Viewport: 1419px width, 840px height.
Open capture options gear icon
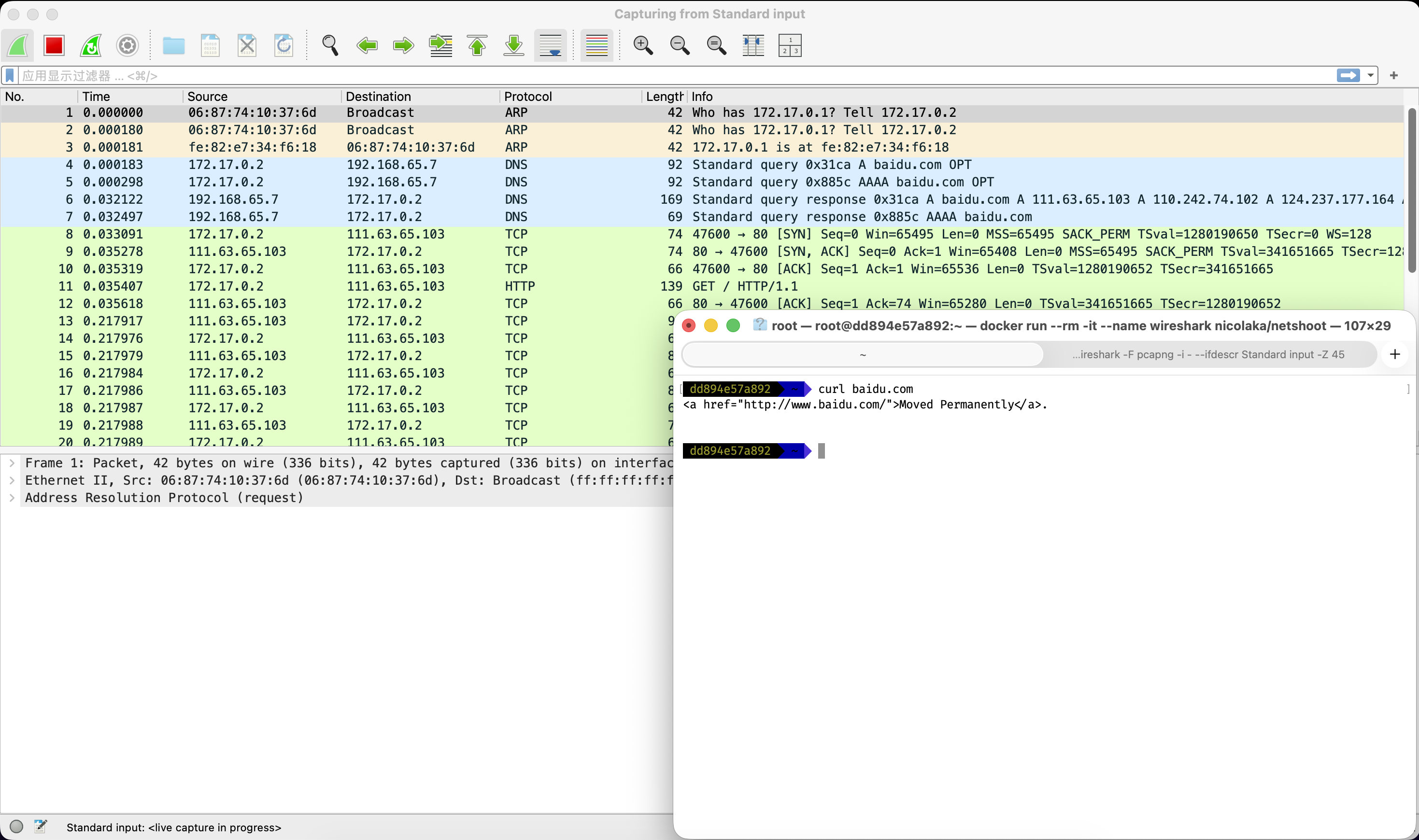coord(128,45)
